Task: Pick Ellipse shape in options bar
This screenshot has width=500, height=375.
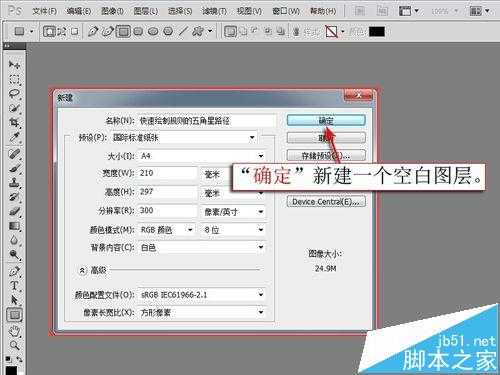Action: pyautogui.click(x=153, y=32)
